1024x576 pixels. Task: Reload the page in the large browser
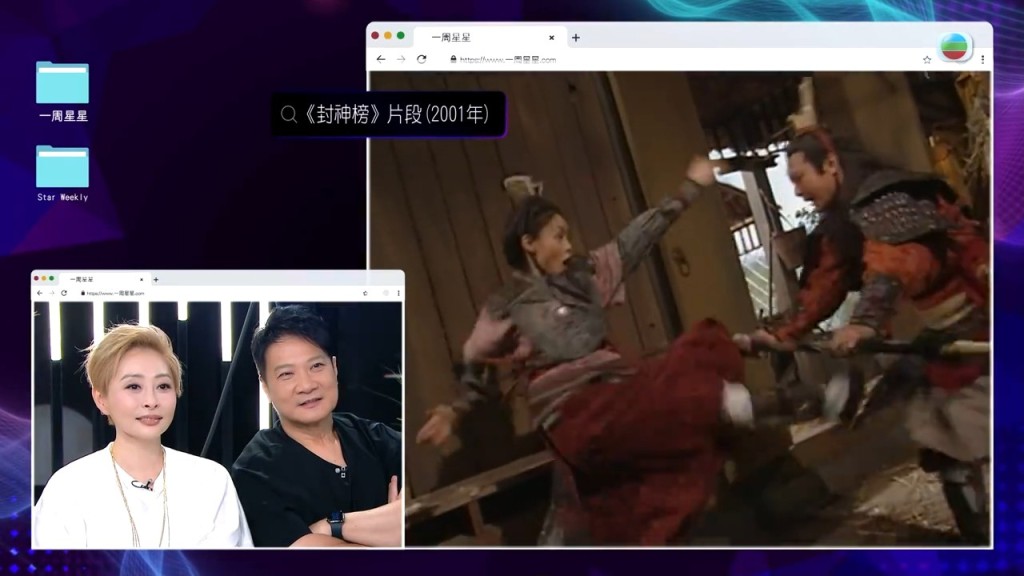[422, 59]
